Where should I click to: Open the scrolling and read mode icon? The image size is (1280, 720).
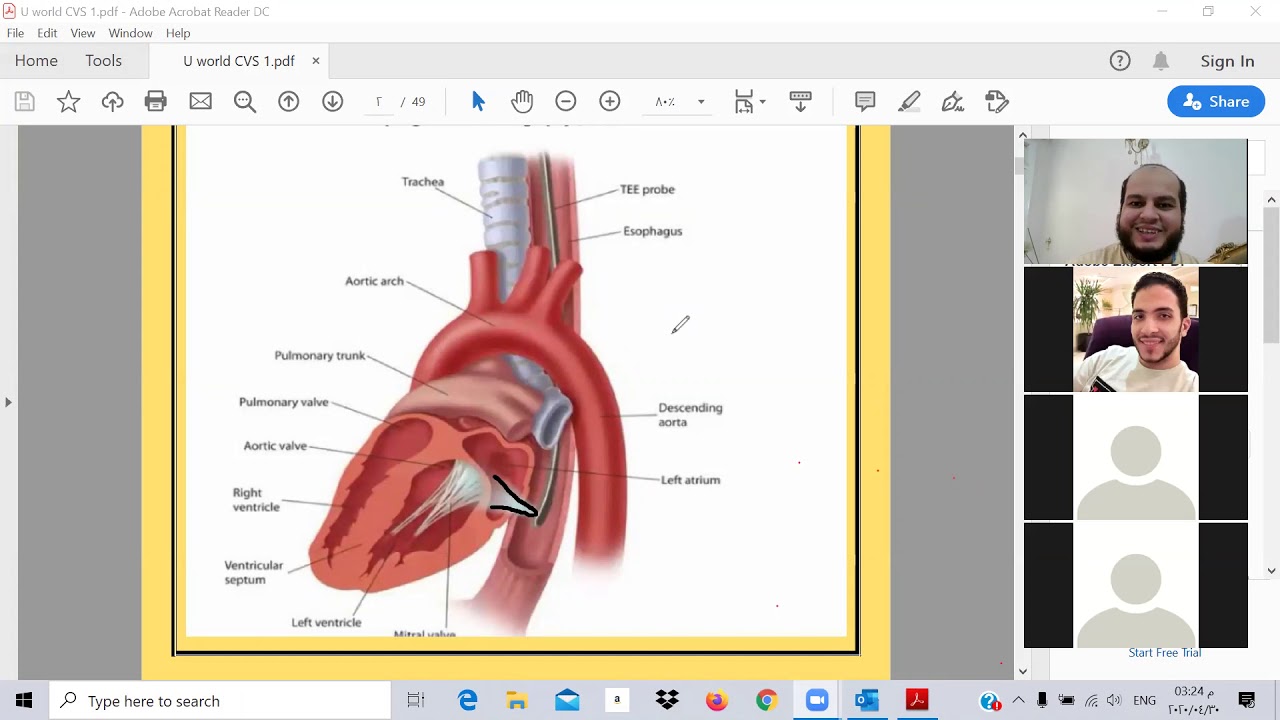click(x=800, y=101)
